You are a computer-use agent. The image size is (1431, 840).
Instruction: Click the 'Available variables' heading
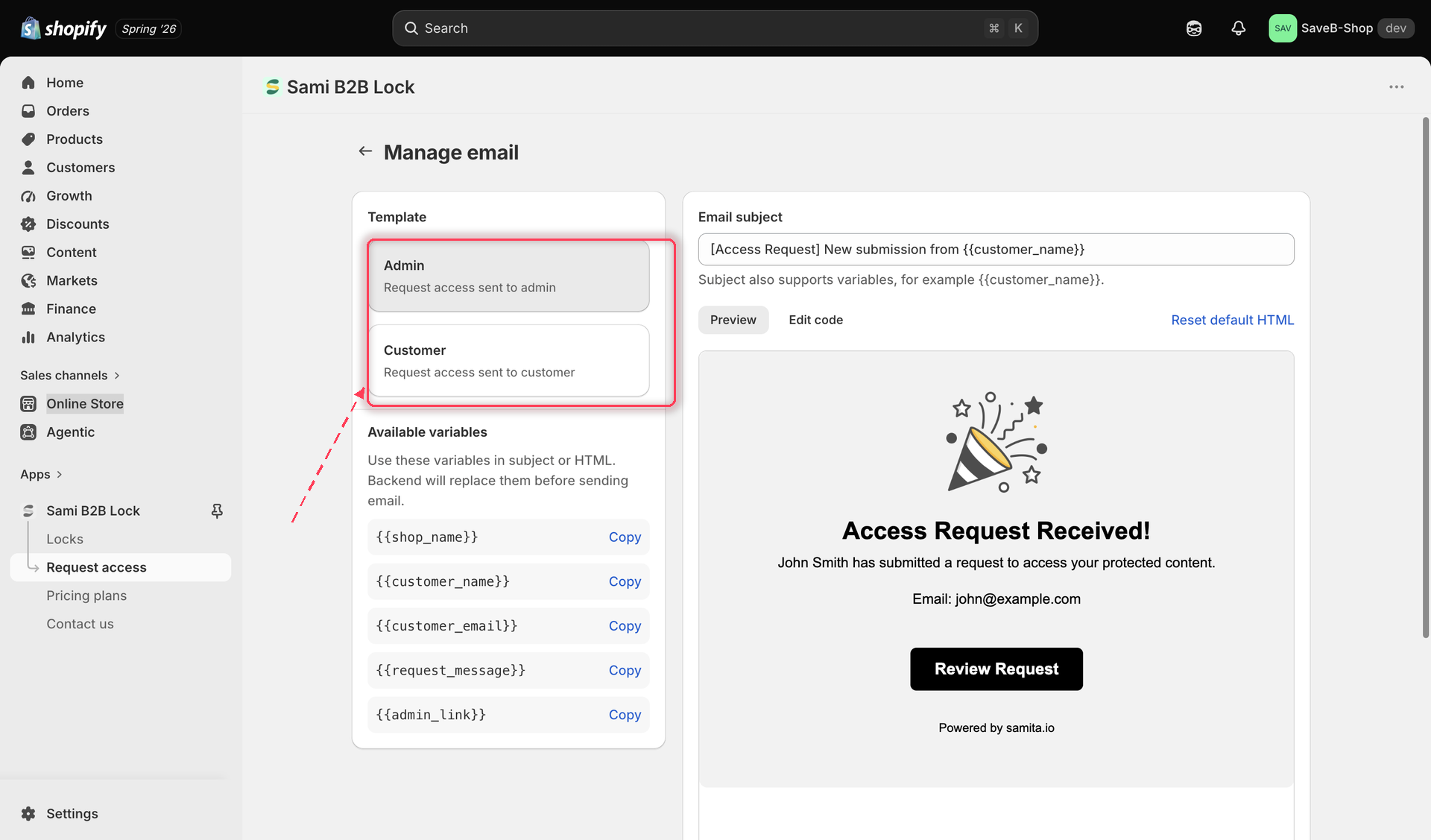[x=427, y=432]
